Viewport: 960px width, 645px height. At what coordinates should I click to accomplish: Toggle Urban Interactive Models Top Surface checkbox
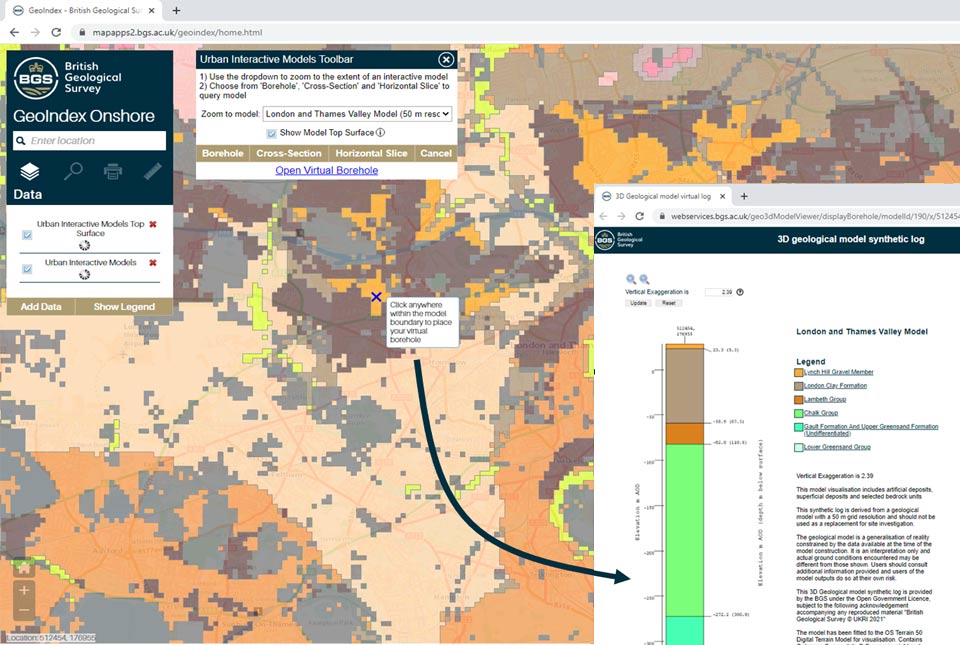click(27, 235)
